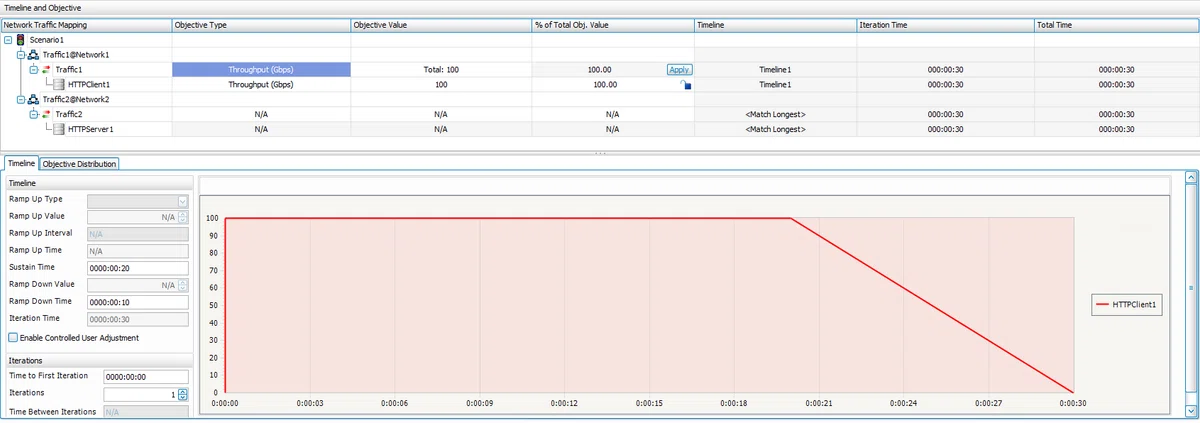Collapse the Traffic1 node

tap(33, 69)
